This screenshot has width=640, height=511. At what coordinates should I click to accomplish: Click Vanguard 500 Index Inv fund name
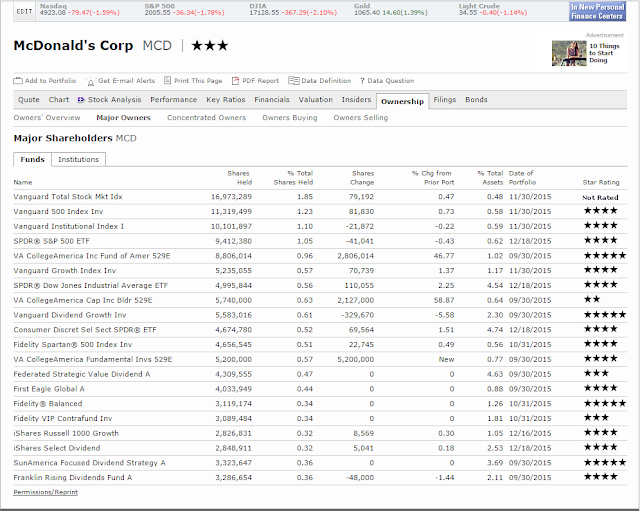(58, 211)
